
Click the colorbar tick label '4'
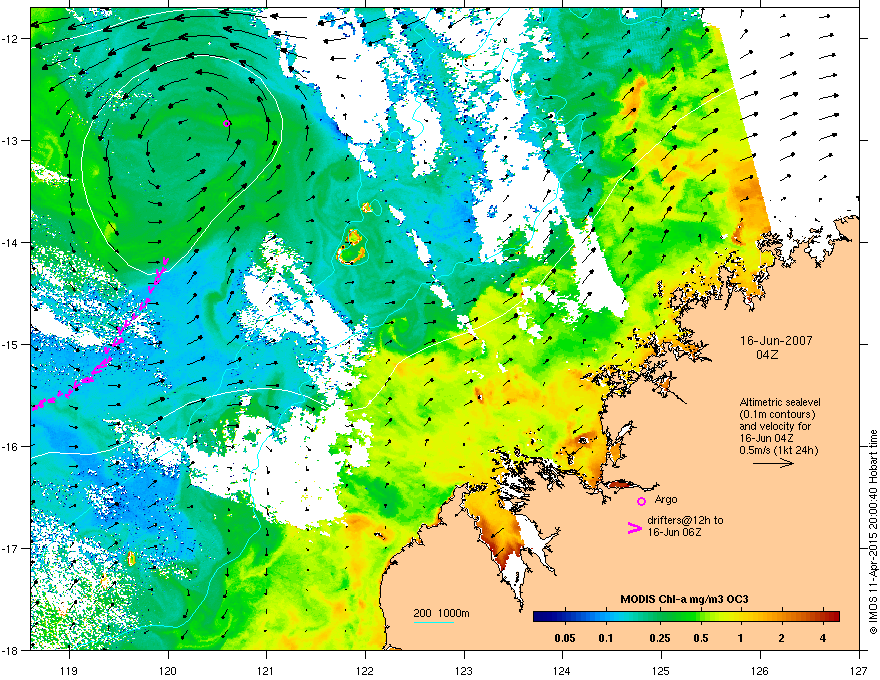tap(823, 638)
